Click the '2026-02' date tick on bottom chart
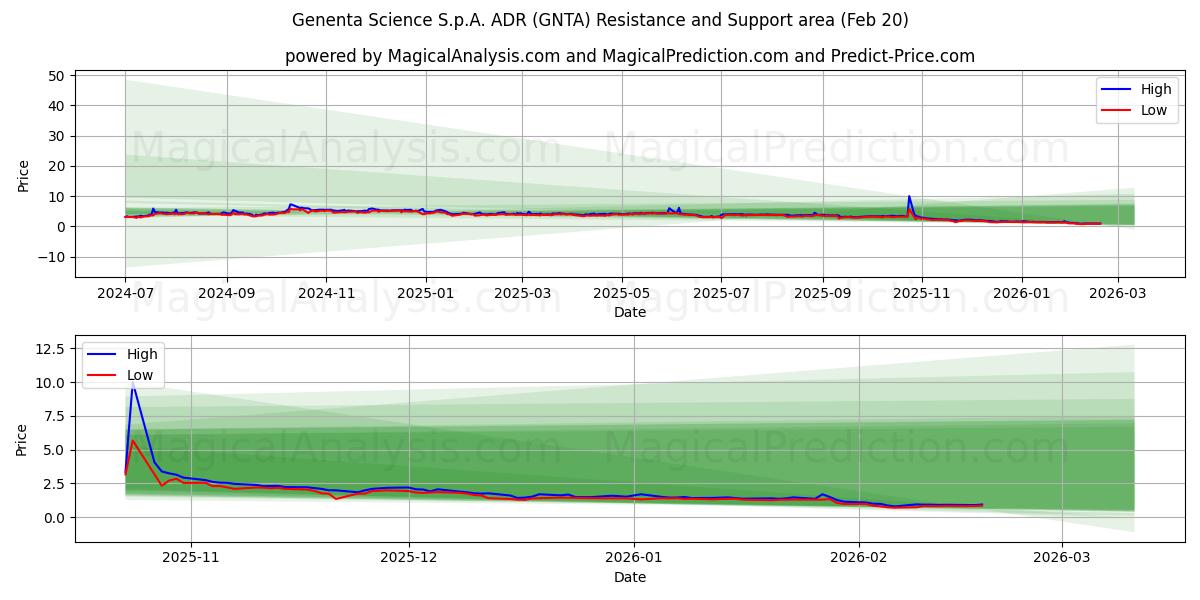The image size is (1200, 600). pos(860,560)
